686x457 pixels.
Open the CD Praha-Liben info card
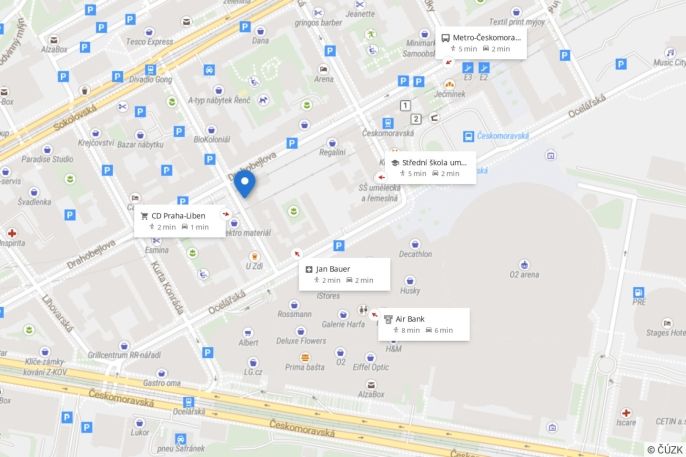point(180,221)
